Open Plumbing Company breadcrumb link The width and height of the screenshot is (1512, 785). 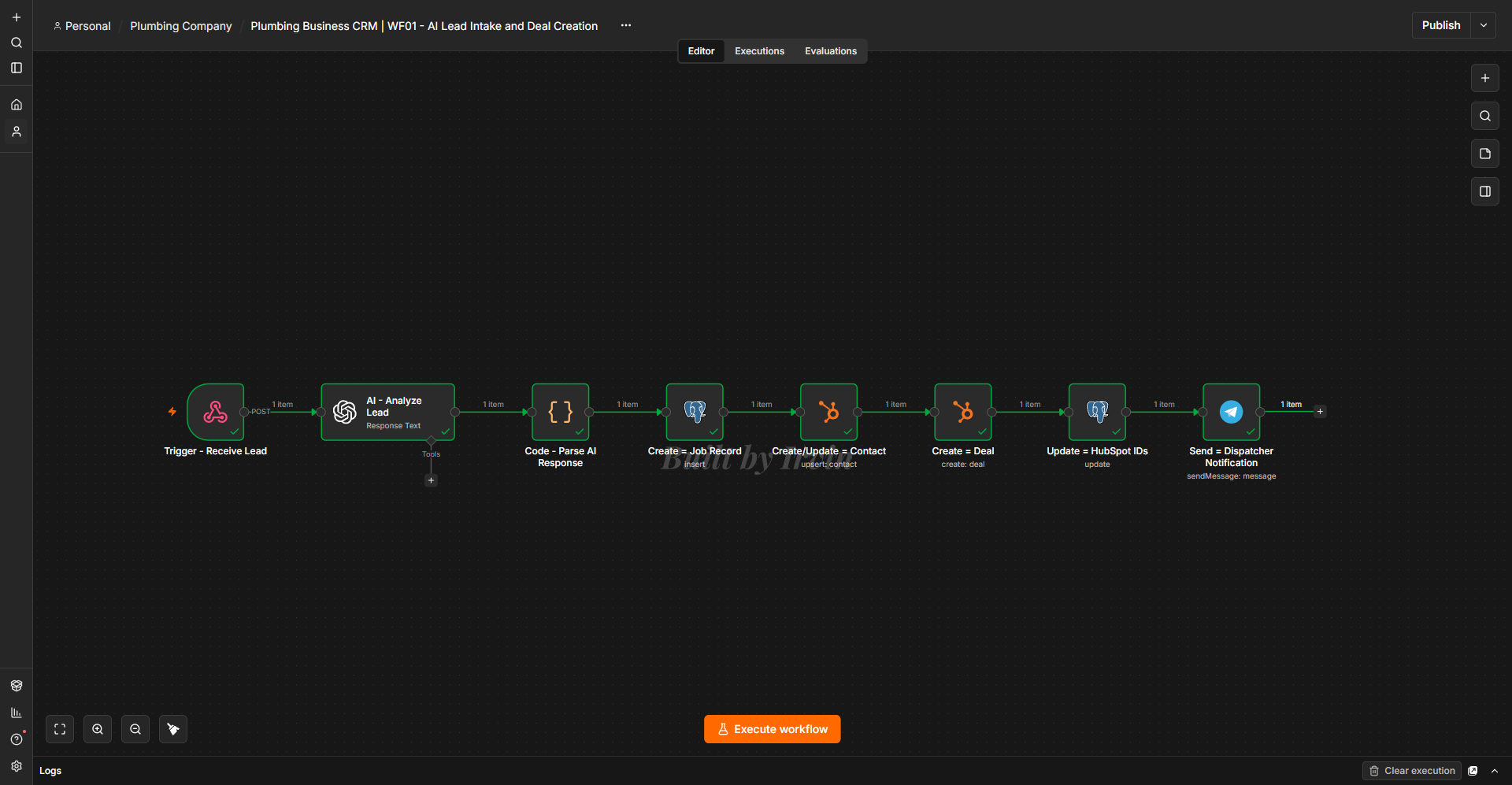click(181, 26)
